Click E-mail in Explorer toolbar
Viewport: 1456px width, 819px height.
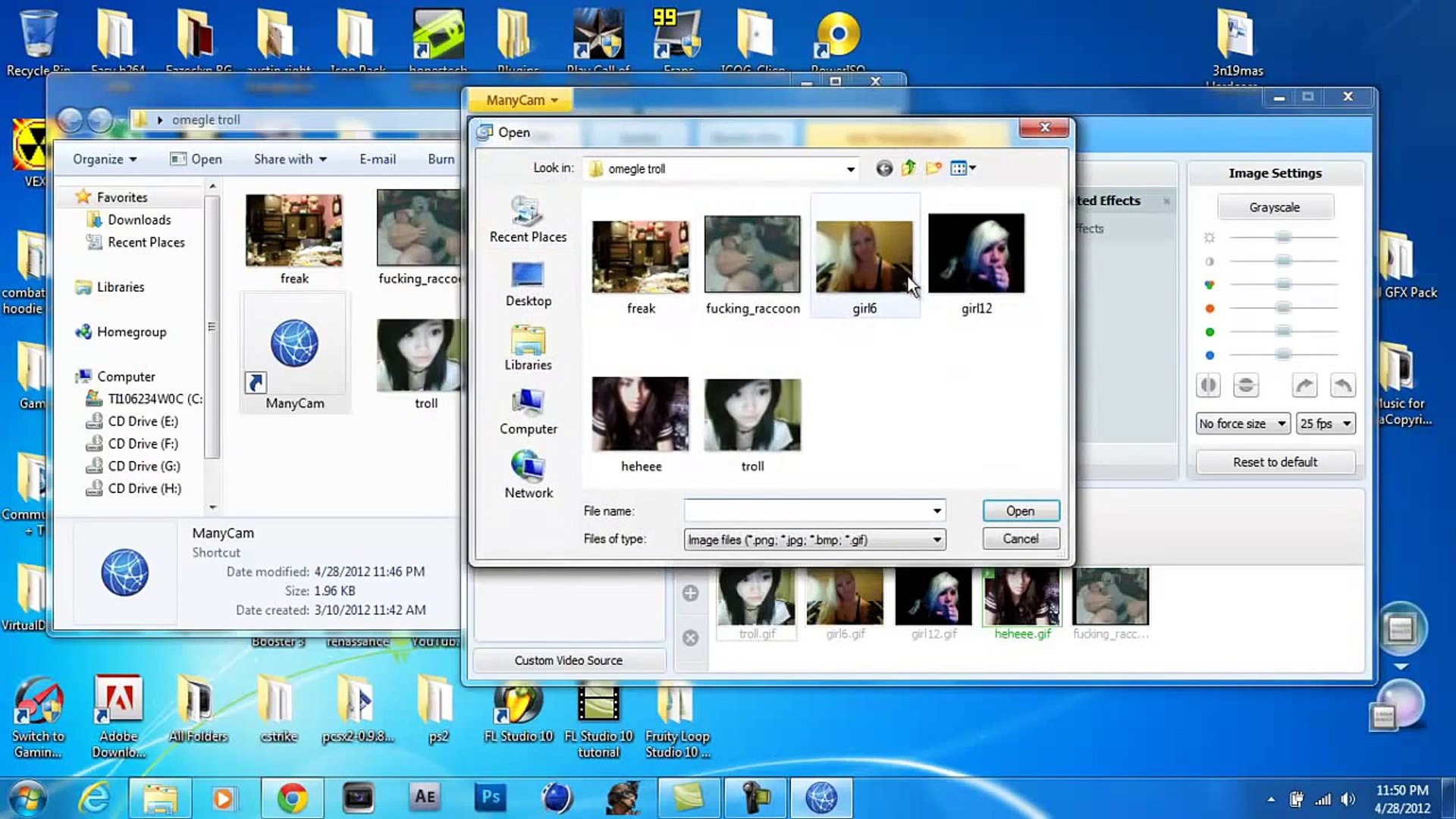(x=378, y=159)
